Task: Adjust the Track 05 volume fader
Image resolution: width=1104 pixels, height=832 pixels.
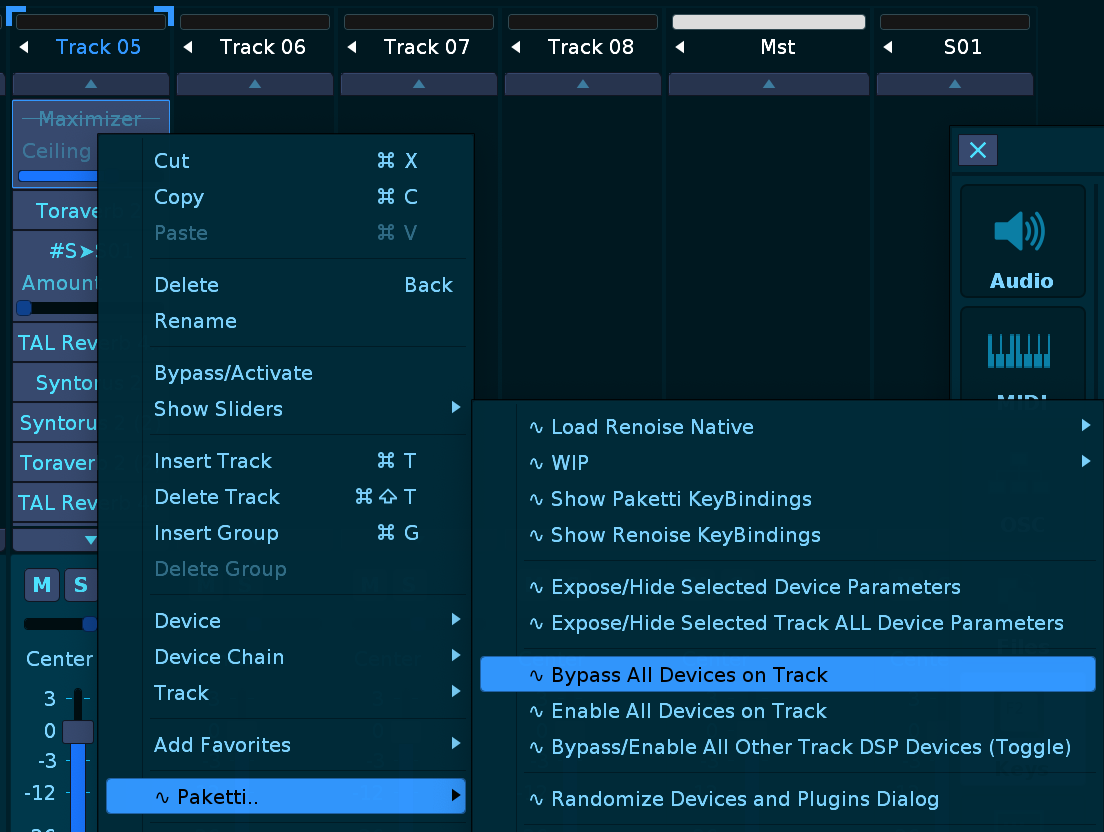Action: coord(78,731)
